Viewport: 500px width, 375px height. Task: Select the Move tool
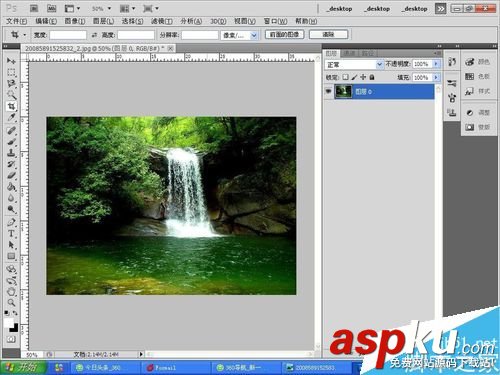[x=11, y=61]
